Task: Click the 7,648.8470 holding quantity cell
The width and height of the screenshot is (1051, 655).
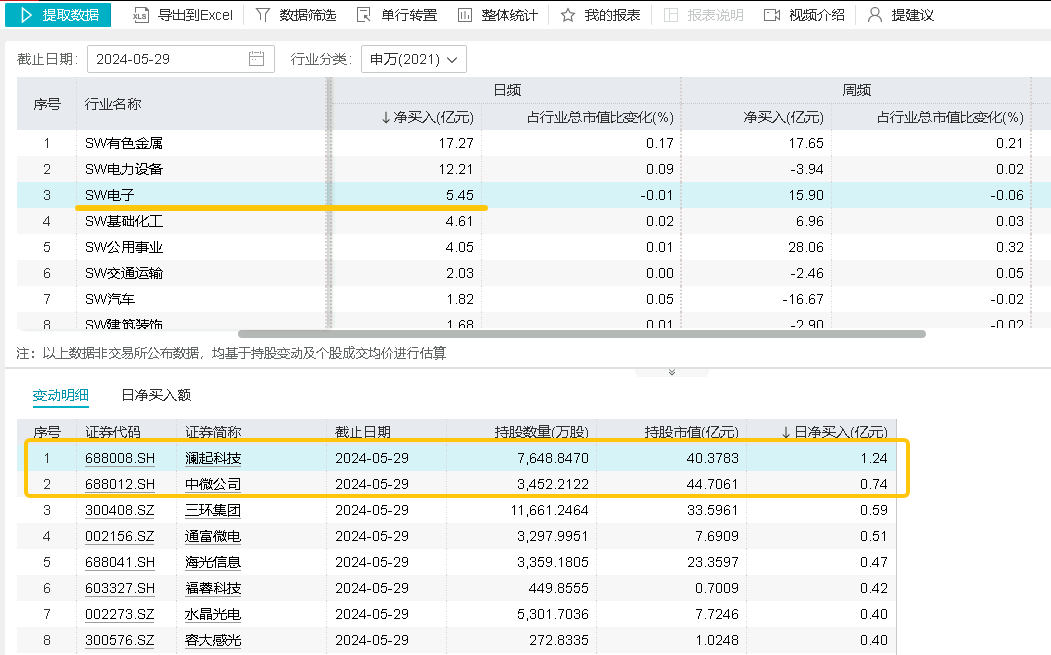Action: click(x=553, y=458)
